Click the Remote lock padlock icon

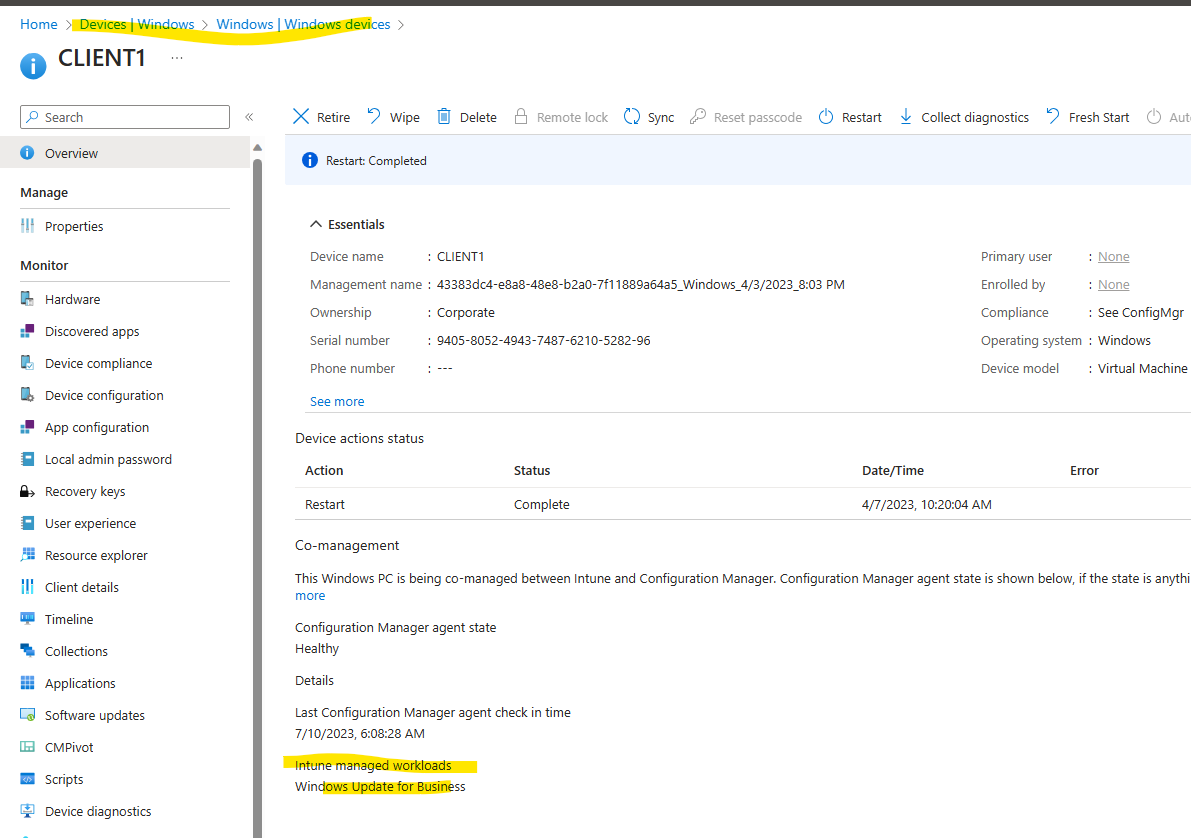tap(520, 116)
